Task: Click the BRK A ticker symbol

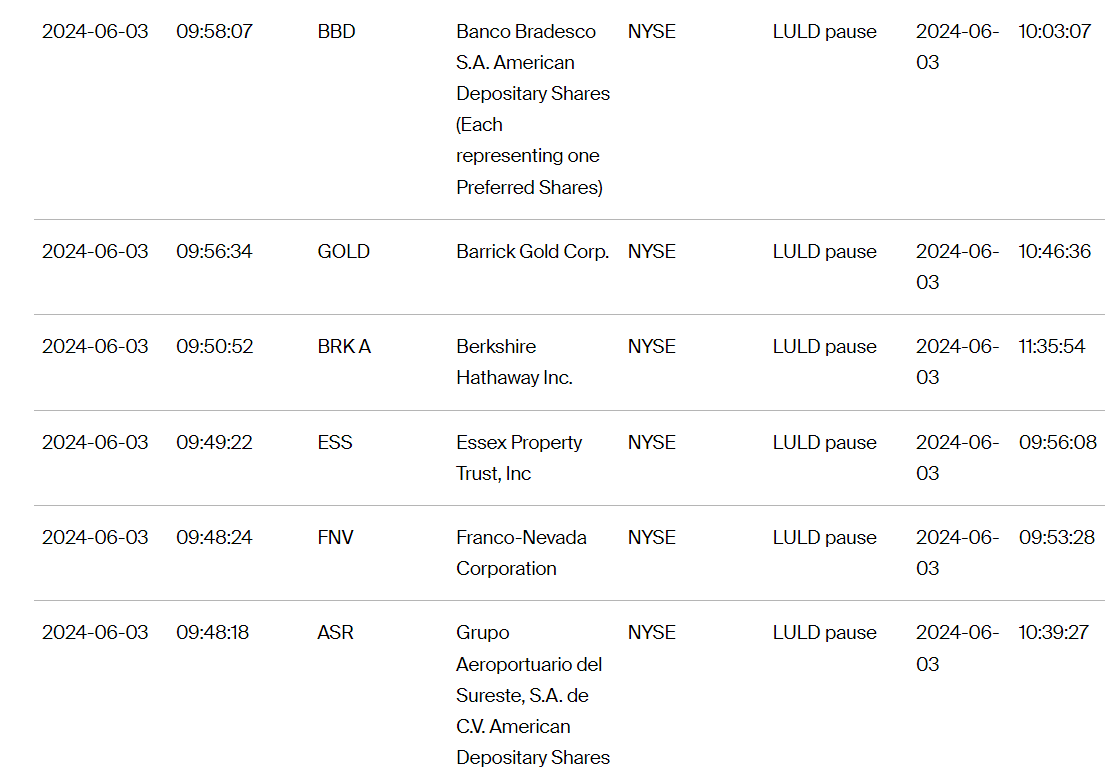Action: [x=344, y=346]
